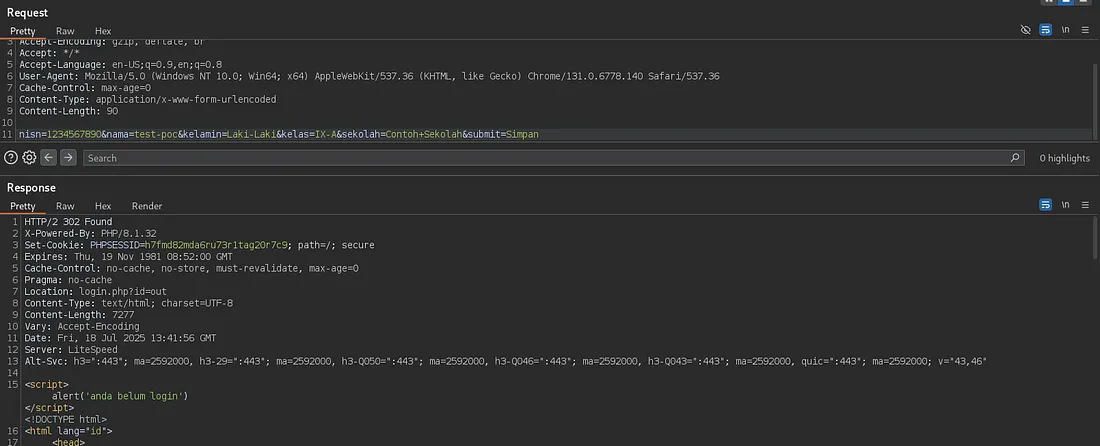The height and width of the screenshot is (446, 1100).
Task: Open the search help question mark icon
Action: pos(11,158)
